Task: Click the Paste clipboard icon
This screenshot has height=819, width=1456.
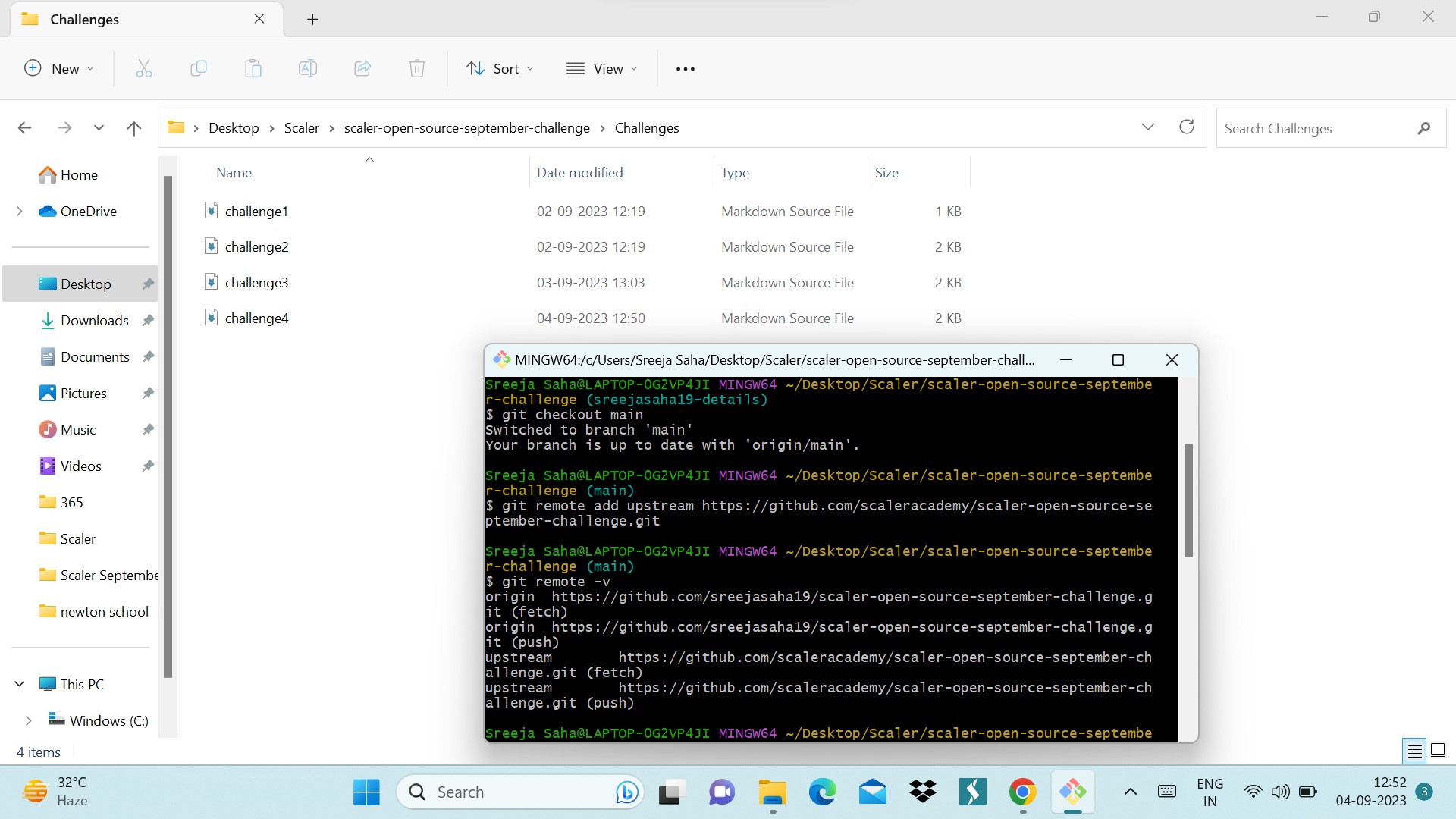Action: tap(253, 69)
